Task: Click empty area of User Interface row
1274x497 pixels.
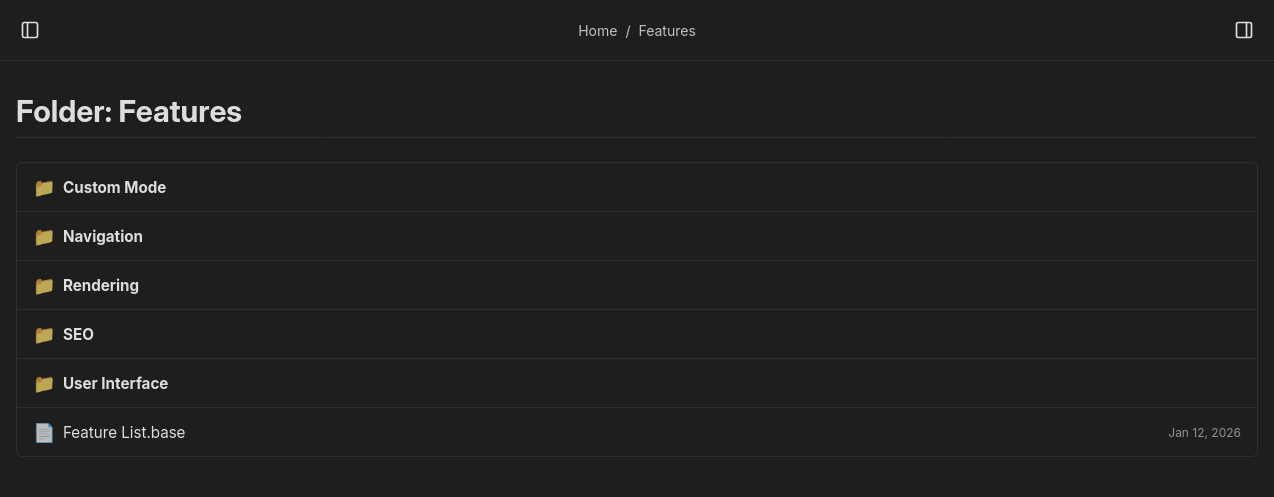Action: tap(700, 384)
